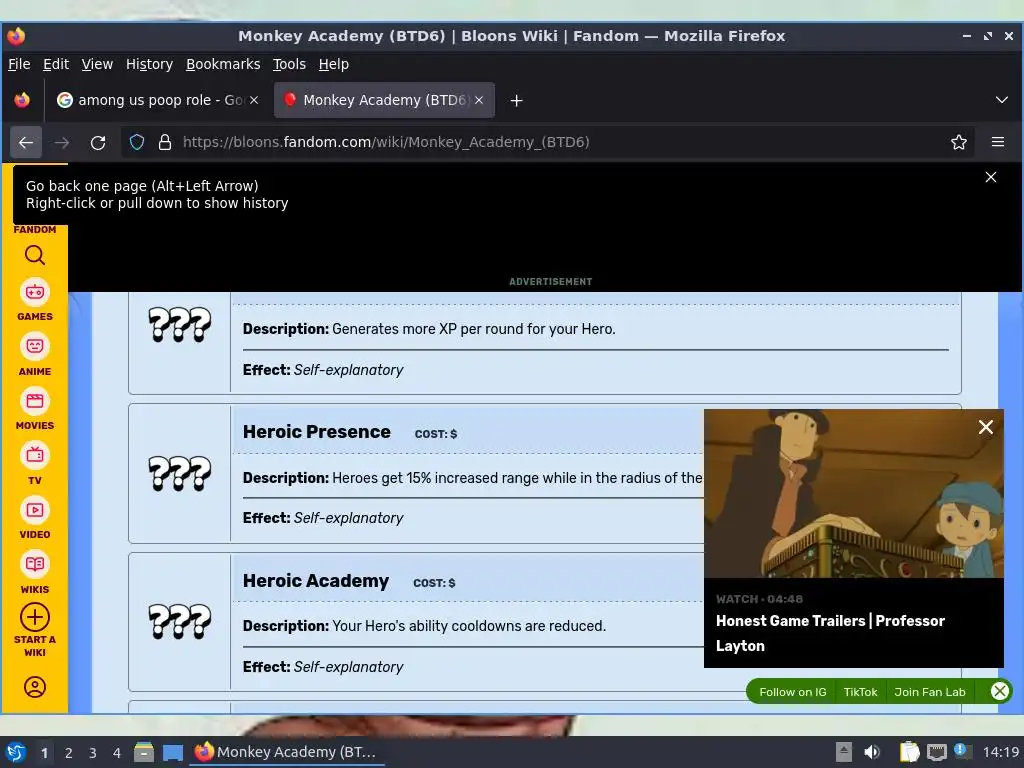Open a new tab with plus button
The image size is (1024, 768).
517,101
